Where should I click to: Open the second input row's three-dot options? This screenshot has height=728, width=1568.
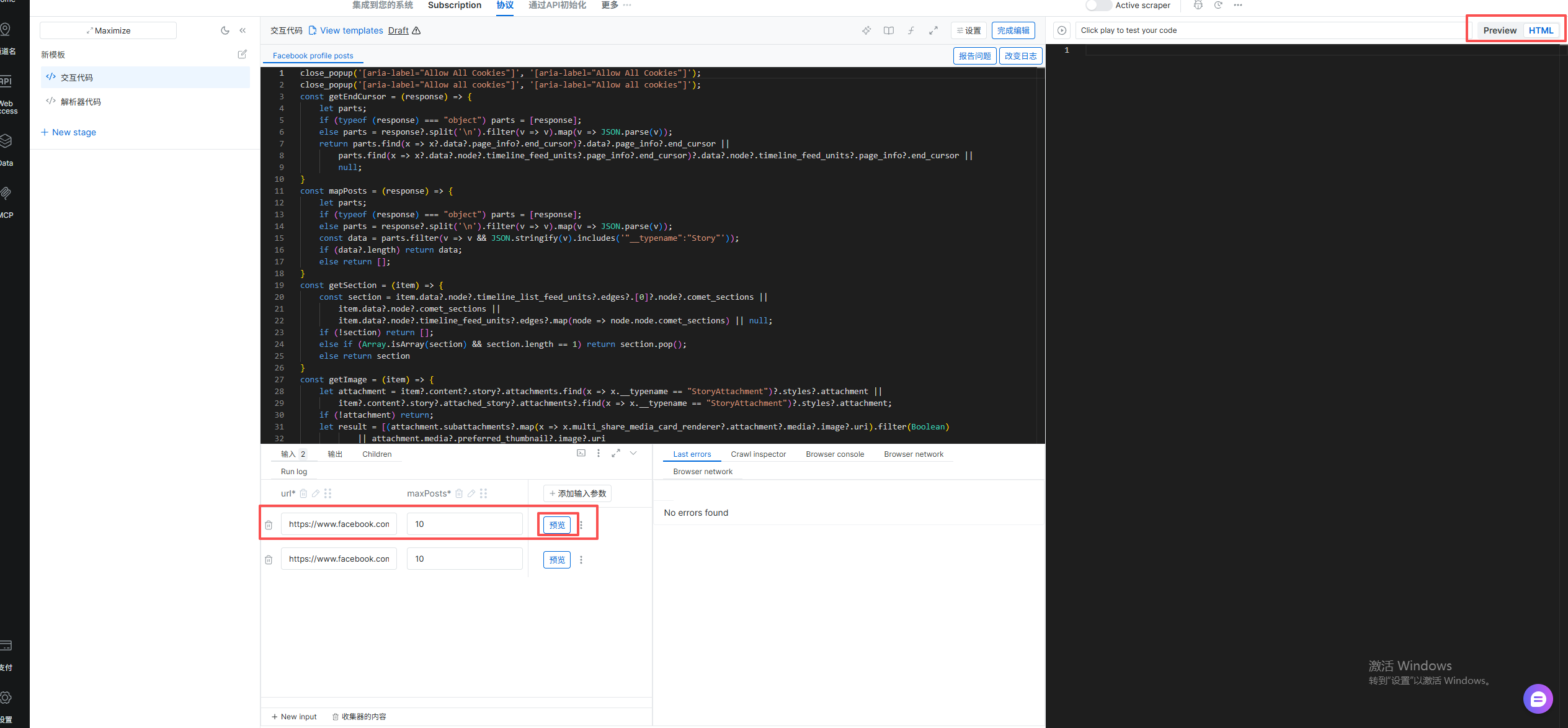point(581,560)
